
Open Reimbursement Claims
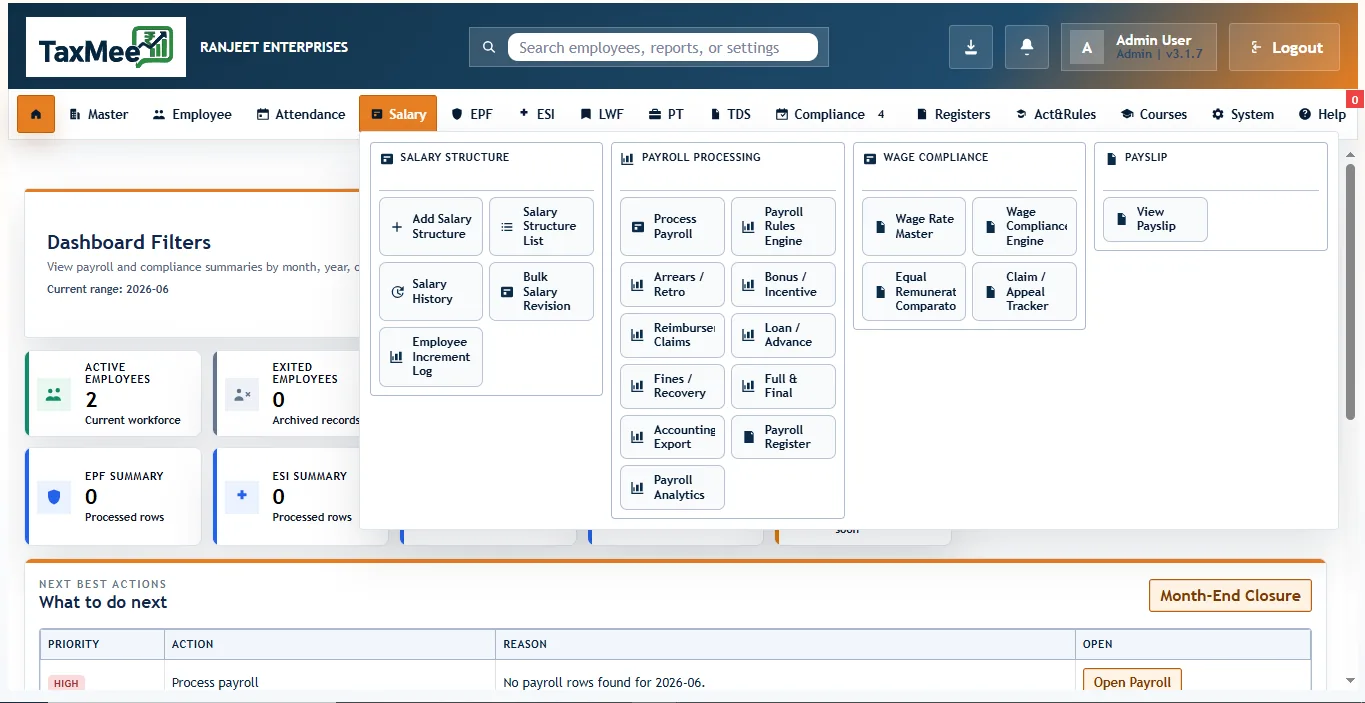point(672,335)
